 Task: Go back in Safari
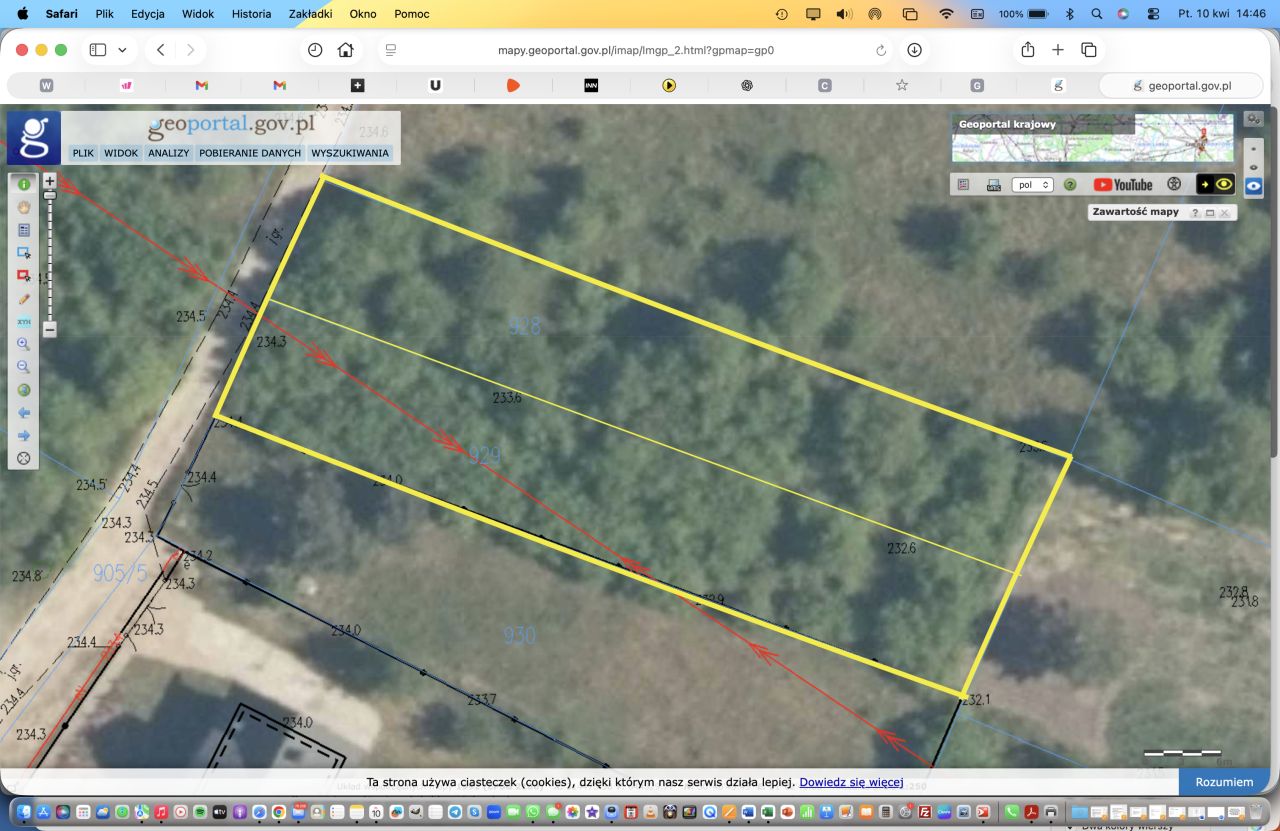pyautogui.click(x=161, y=50)
